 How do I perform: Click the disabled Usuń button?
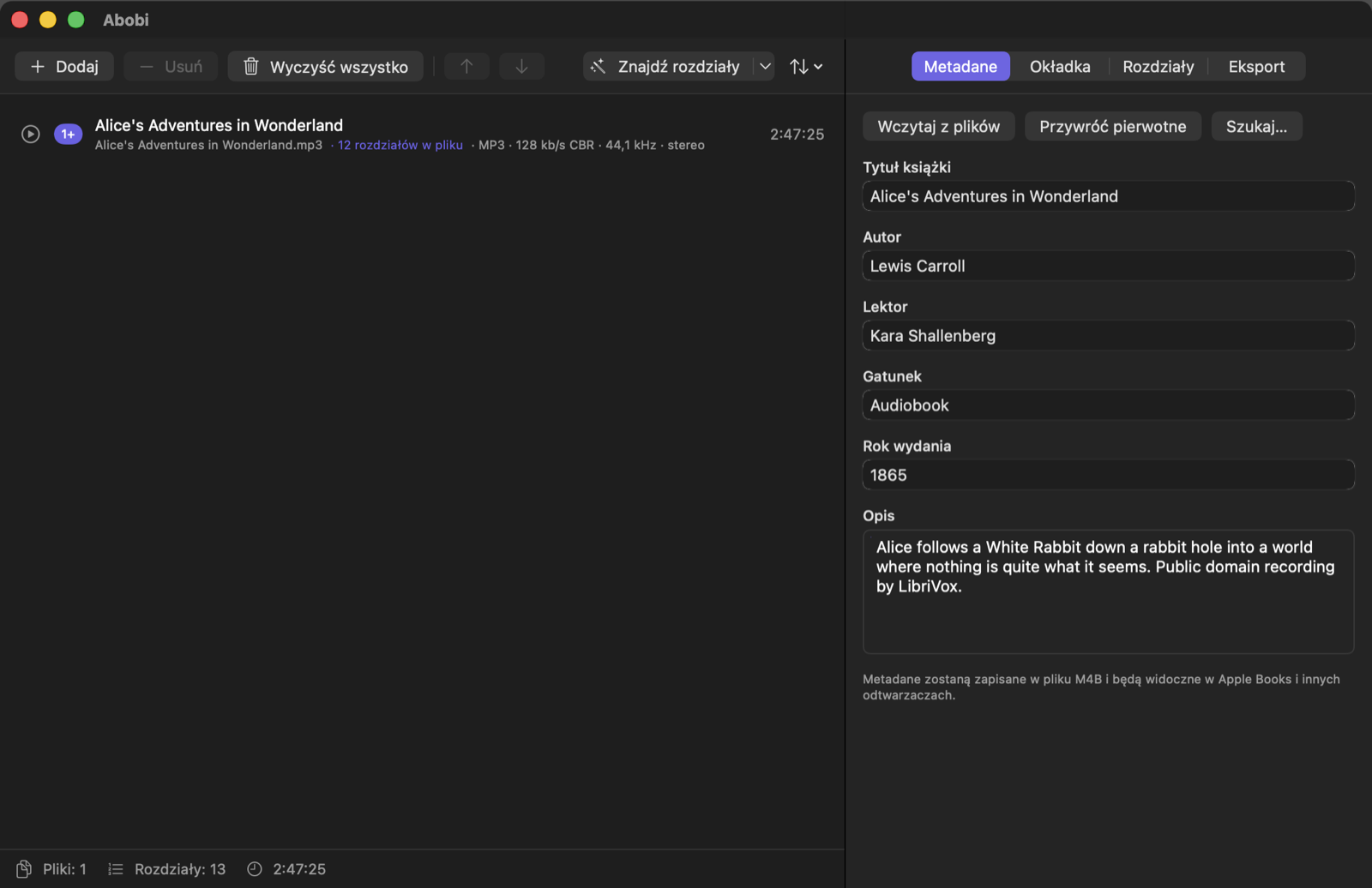(x=171, y=67)
